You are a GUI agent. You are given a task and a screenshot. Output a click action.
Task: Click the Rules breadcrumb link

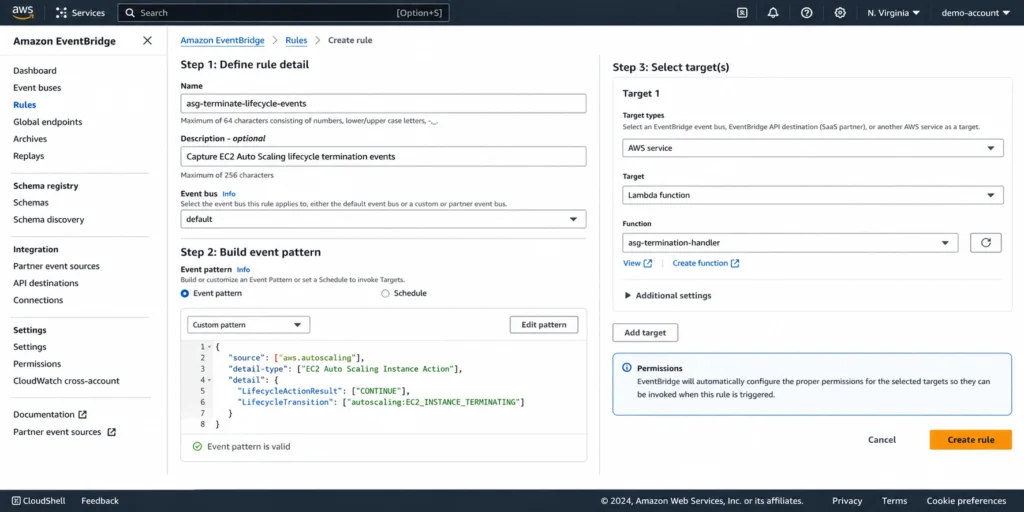point(296,40)
